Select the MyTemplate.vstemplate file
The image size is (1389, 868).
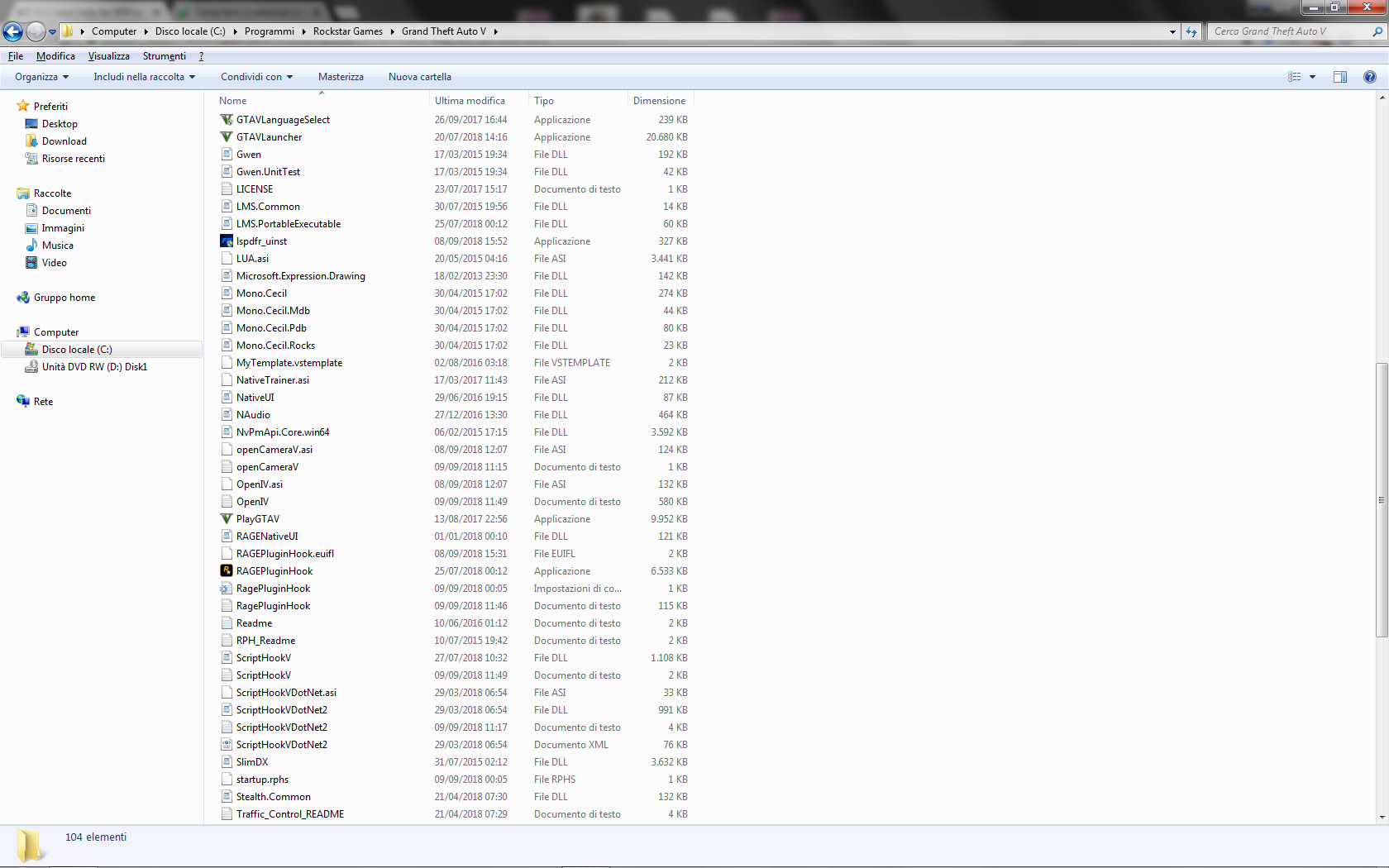(x=289, y=363)
